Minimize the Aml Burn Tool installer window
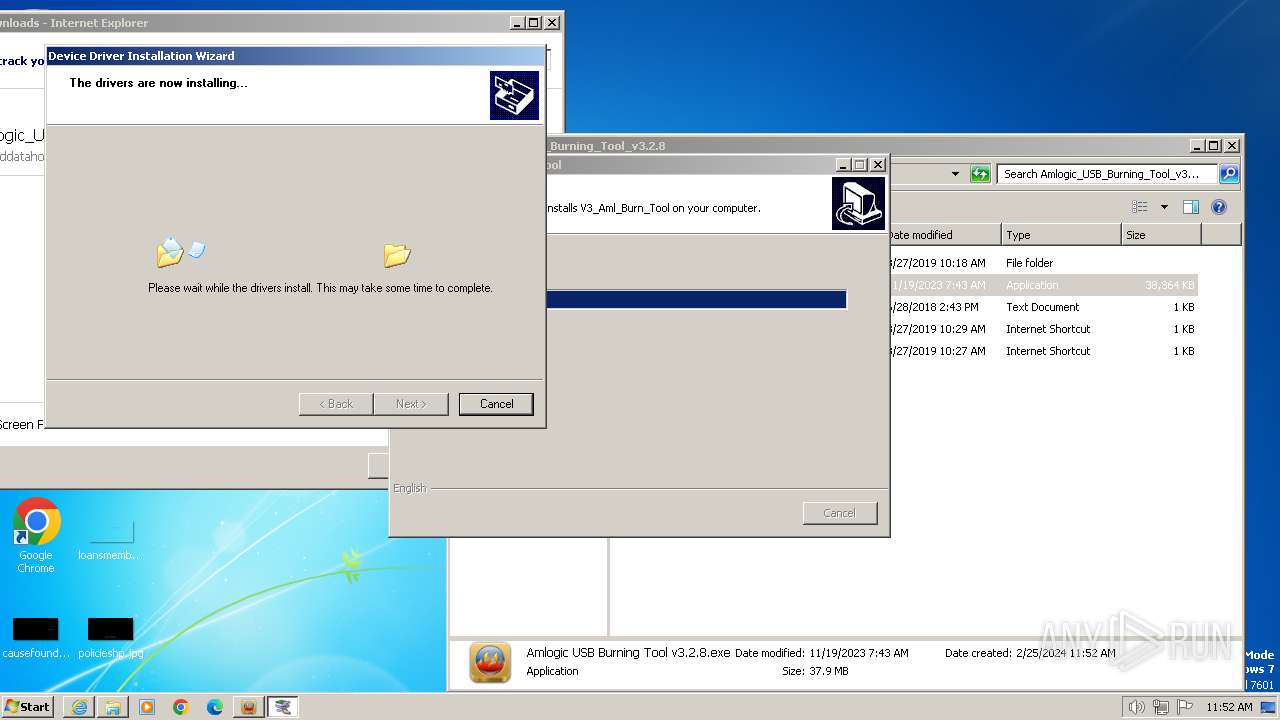The width and height of the screenshot is (1280, 720). [x=843, y=164]
